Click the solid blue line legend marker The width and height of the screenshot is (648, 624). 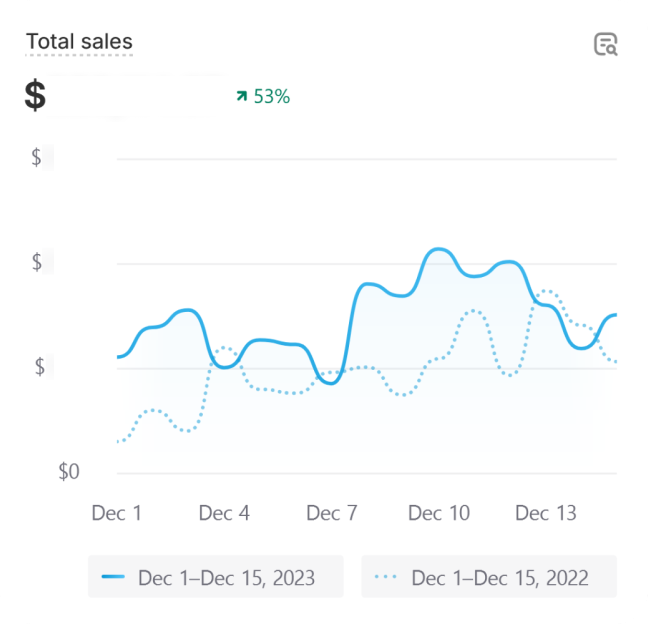(114, 578)
